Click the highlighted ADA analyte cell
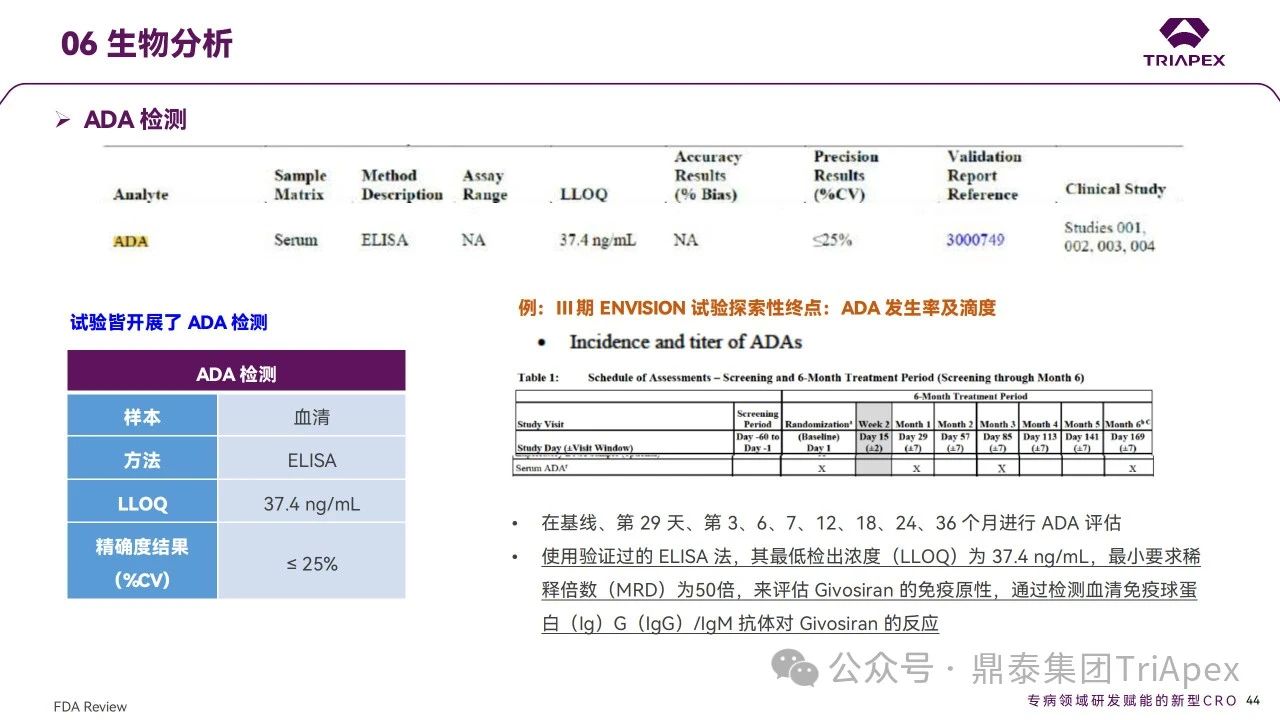 (x=131, y=241)
